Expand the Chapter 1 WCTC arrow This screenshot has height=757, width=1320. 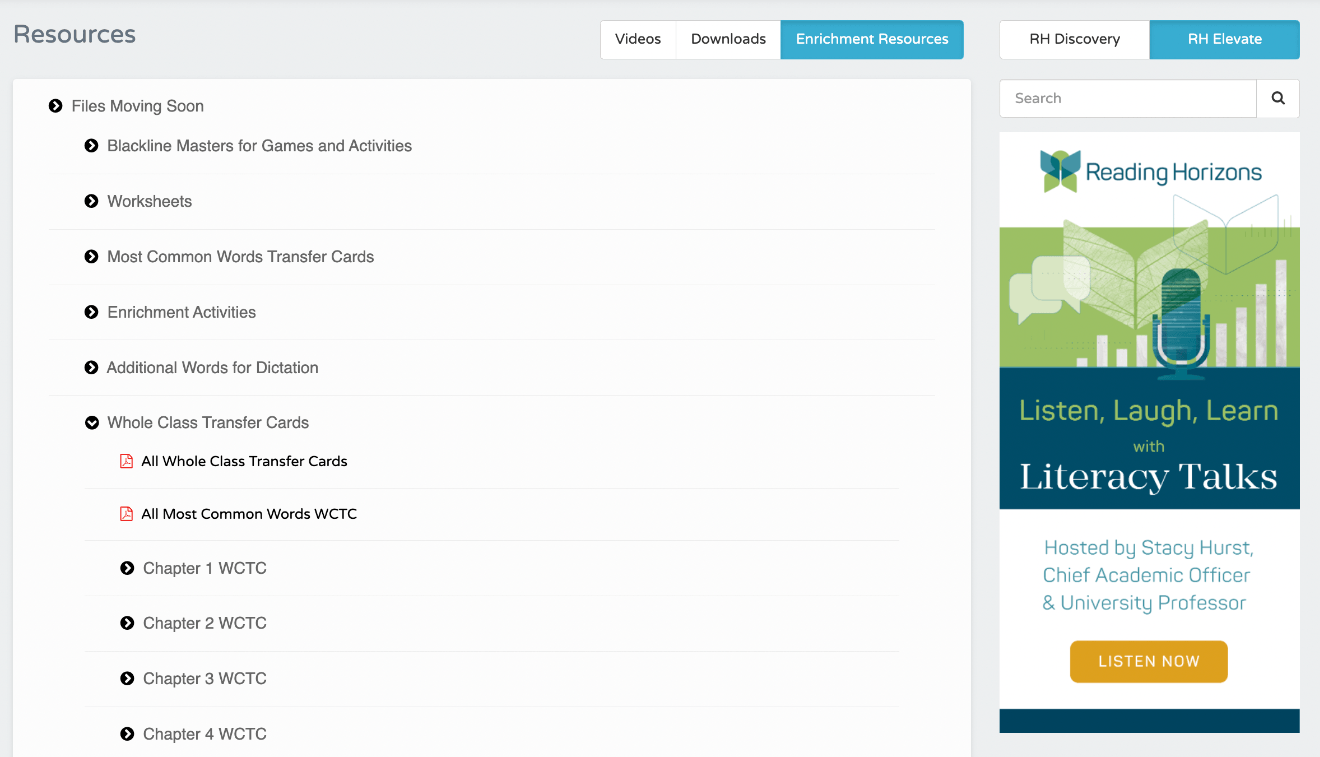point(127,568)
